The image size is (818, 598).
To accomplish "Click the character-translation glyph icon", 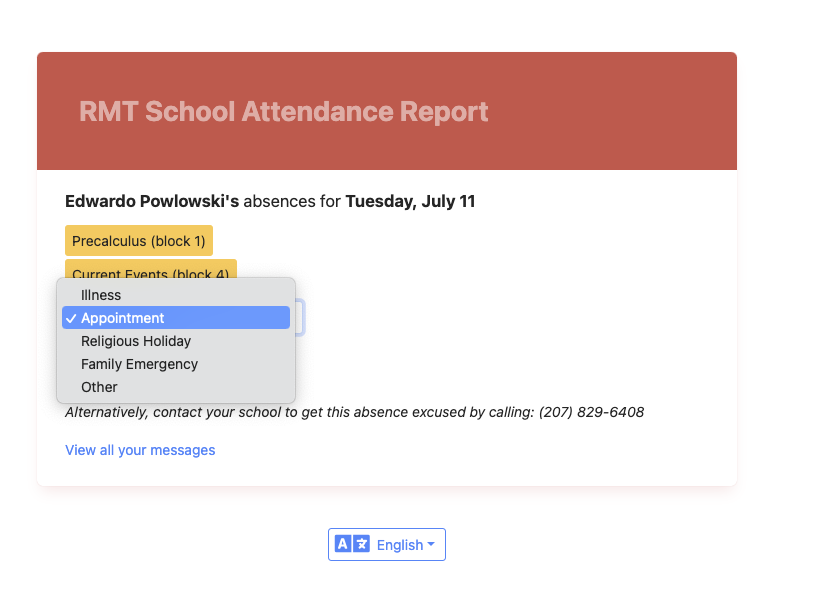I will pyautogui.click(x=362, y=543).
